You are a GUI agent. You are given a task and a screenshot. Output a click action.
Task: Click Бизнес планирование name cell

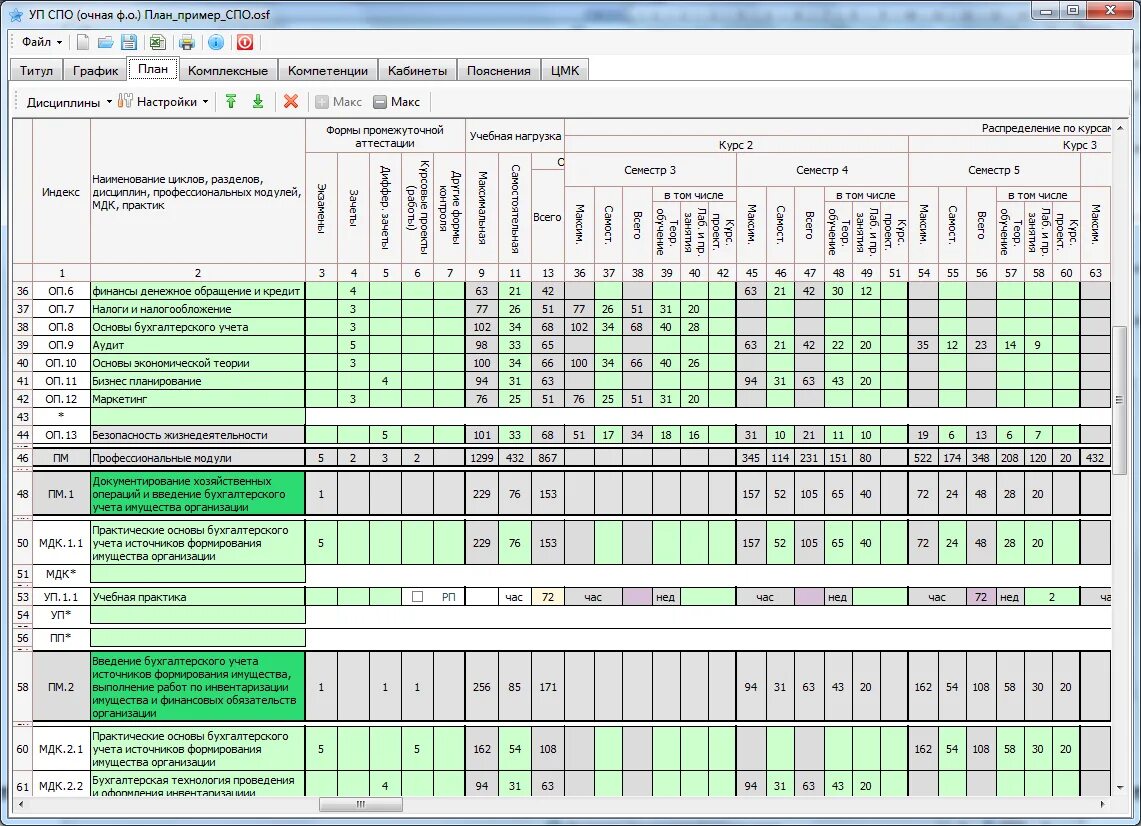(x=197, y=381)
